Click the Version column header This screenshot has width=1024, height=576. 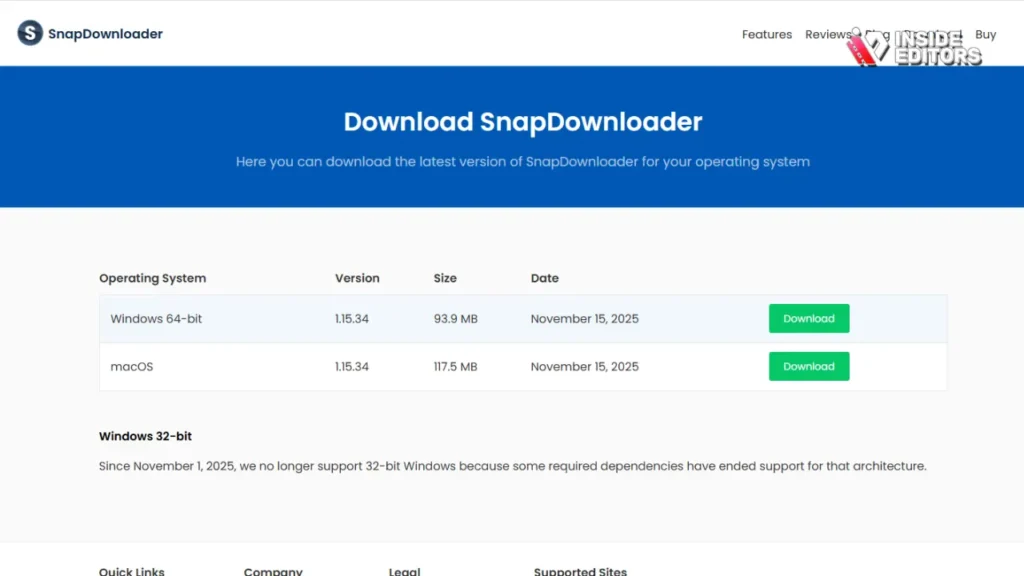[357, 278]
